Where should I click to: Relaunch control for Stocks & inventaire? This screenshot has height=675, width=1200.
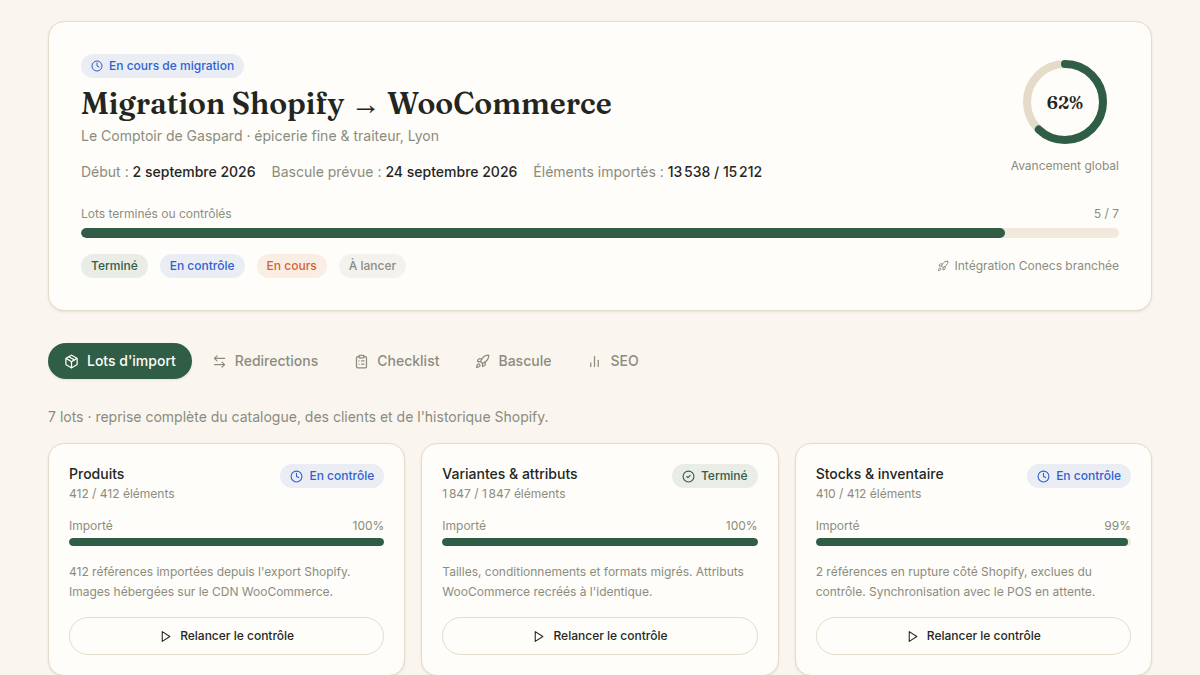click(x=973, y=636)
